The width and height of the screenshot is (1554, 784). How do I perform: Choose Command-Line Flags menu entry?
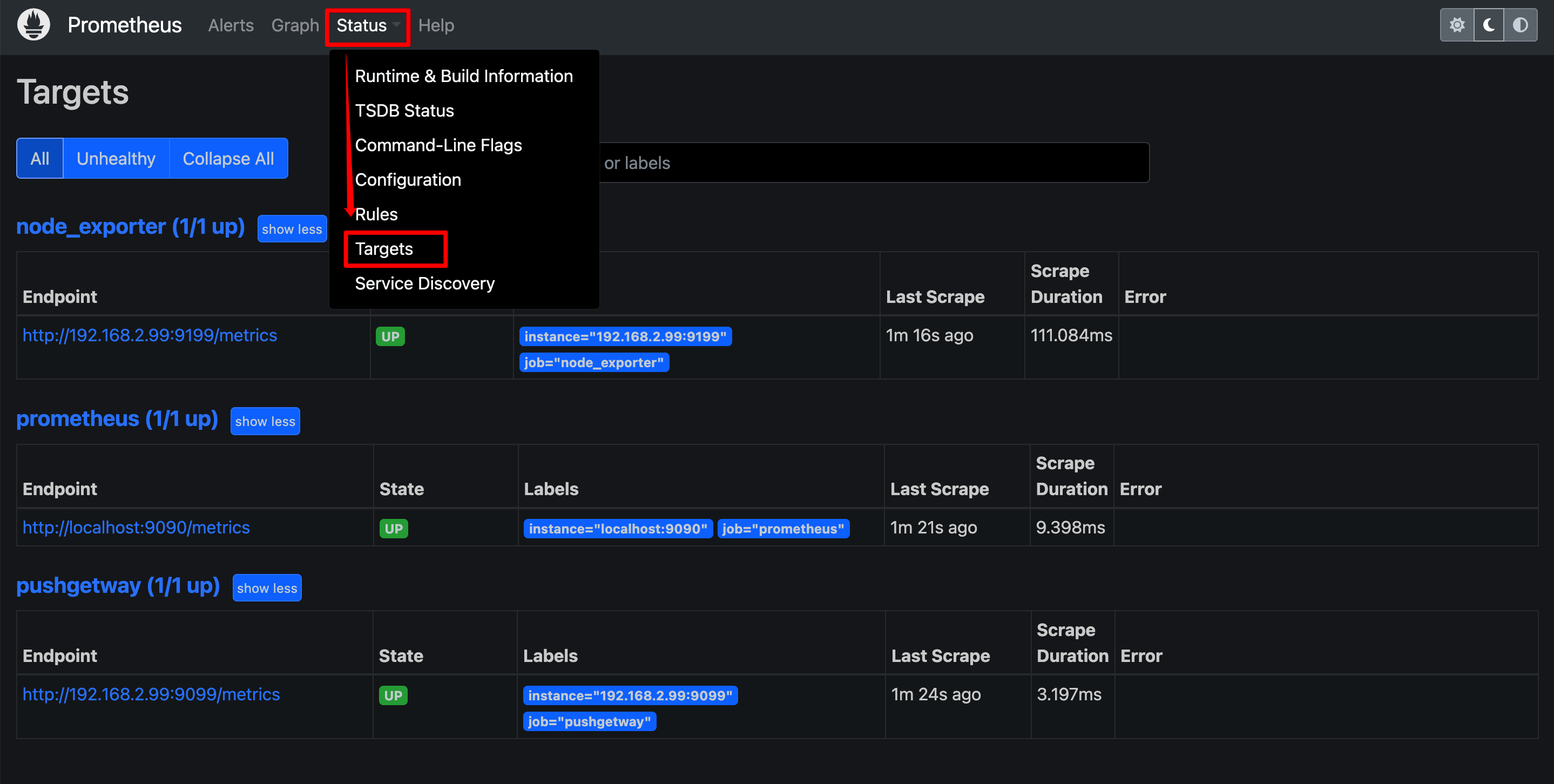(438, 145)
